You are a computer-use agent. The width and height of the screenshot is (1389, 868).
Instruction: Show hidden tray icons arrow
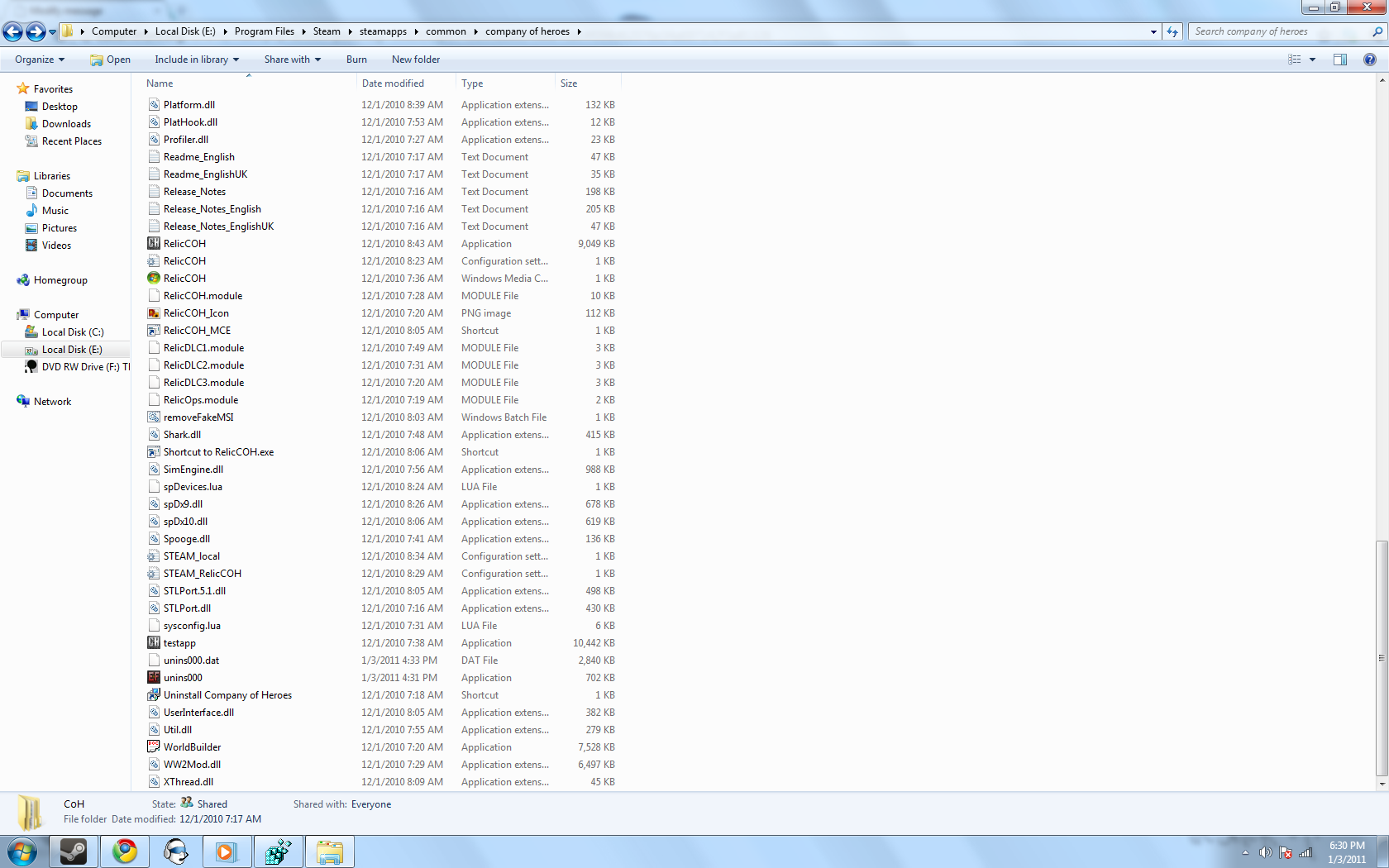pos(1245,852)
